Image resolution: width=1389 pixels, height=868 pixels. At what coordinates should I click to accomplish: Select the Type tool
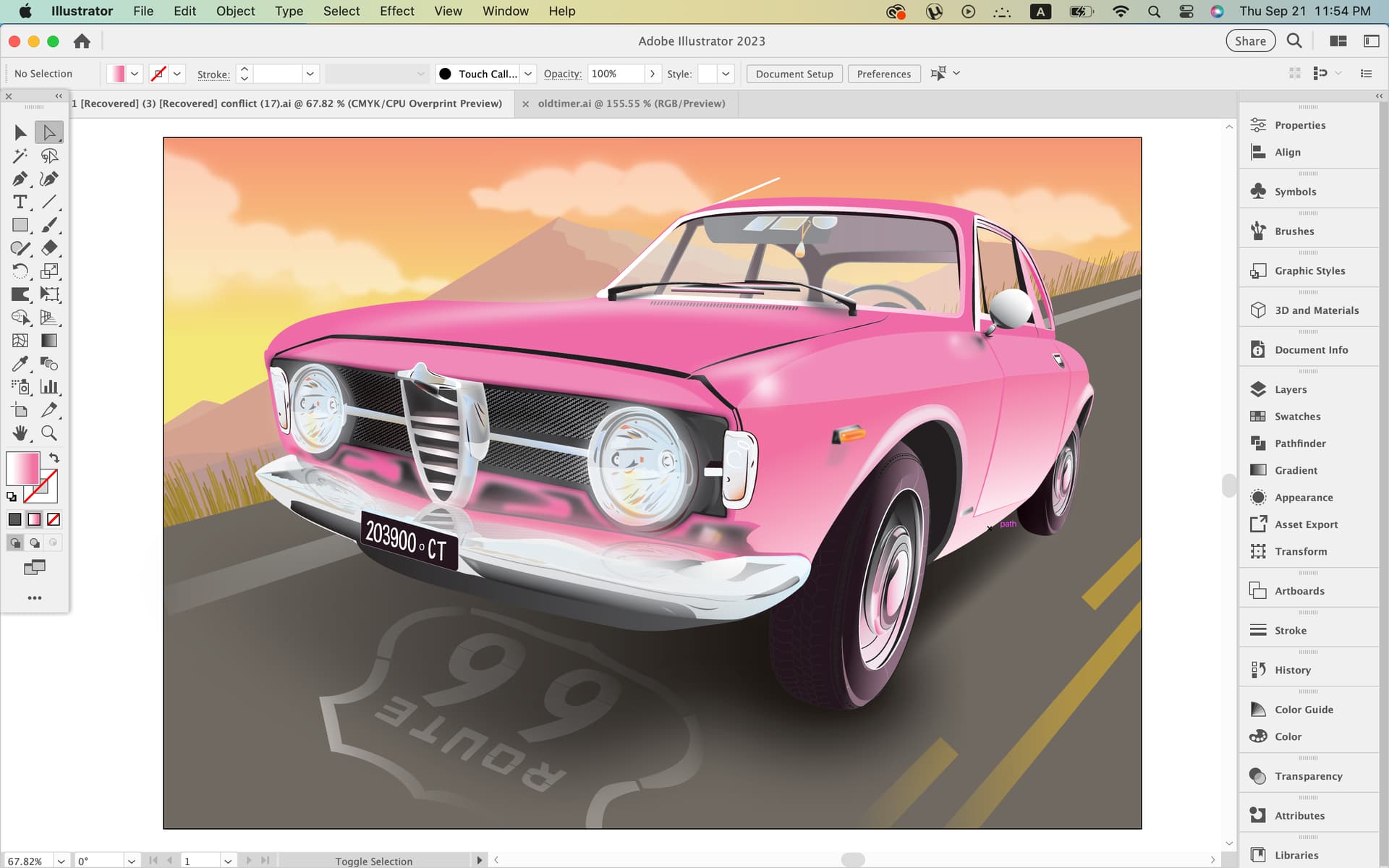tap(20, 202)
